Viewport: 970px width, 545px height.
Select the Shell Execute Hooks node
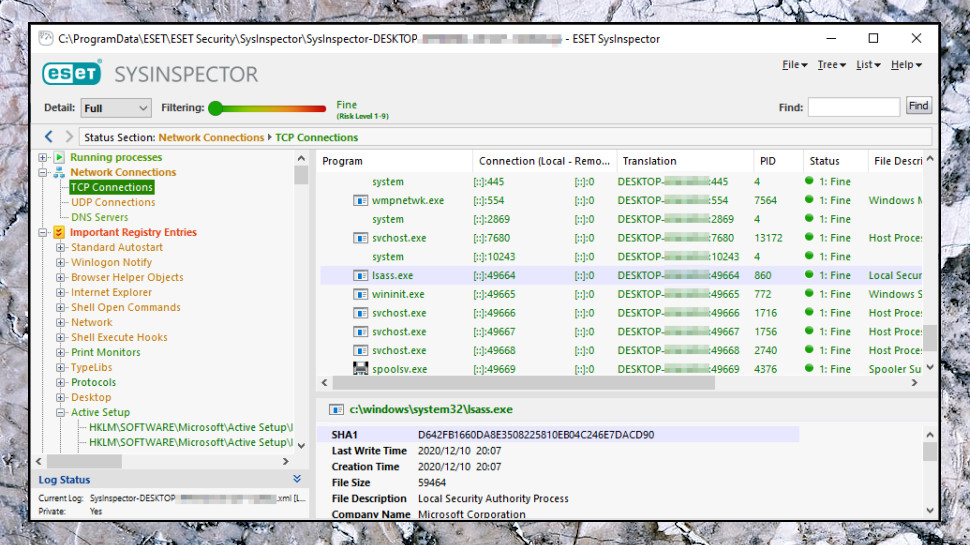119,338
